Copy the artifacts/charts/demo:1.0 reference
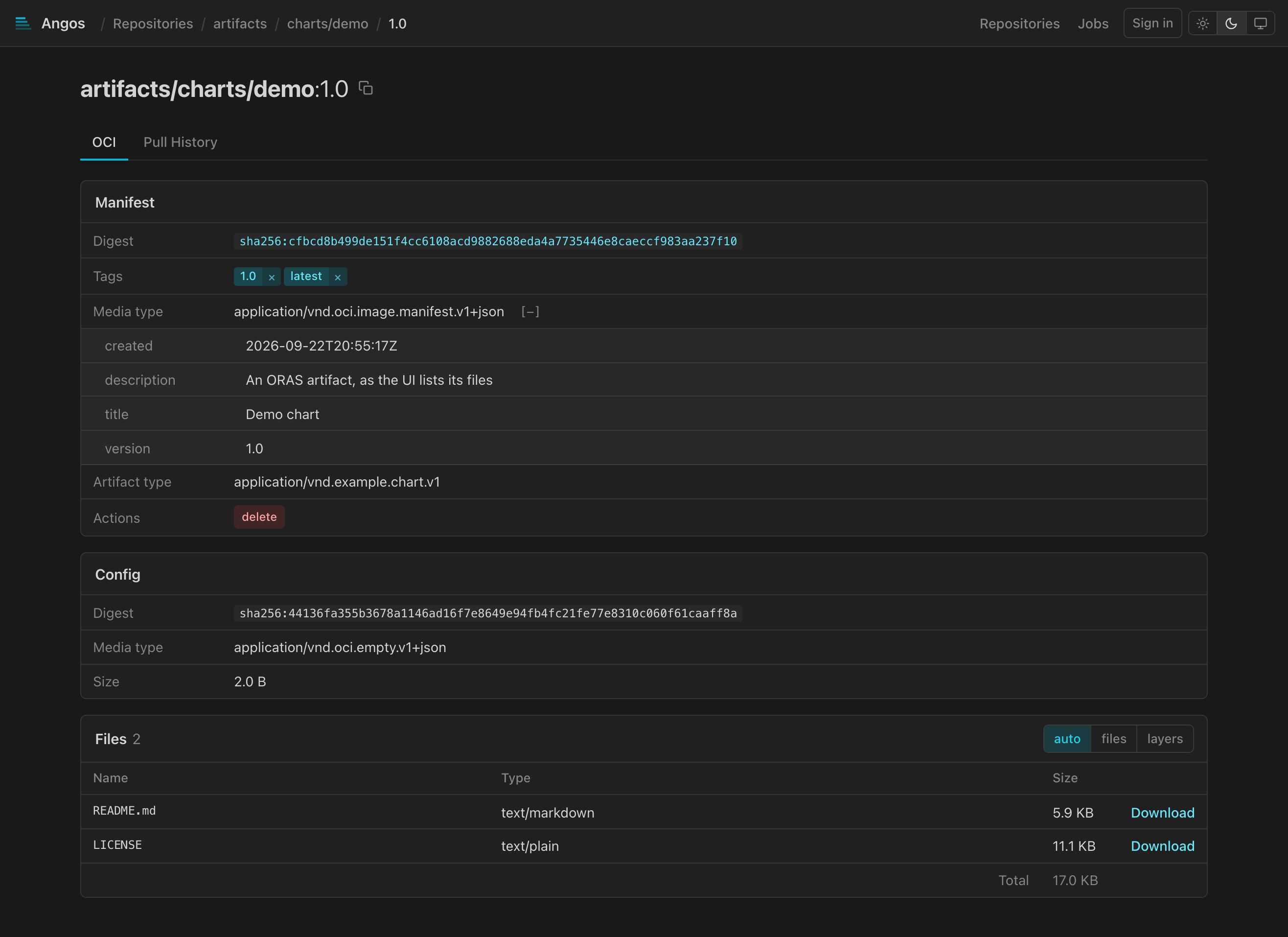Viewport: 1288px width, 937px height. pyautogui.click(x=366, y=88)
